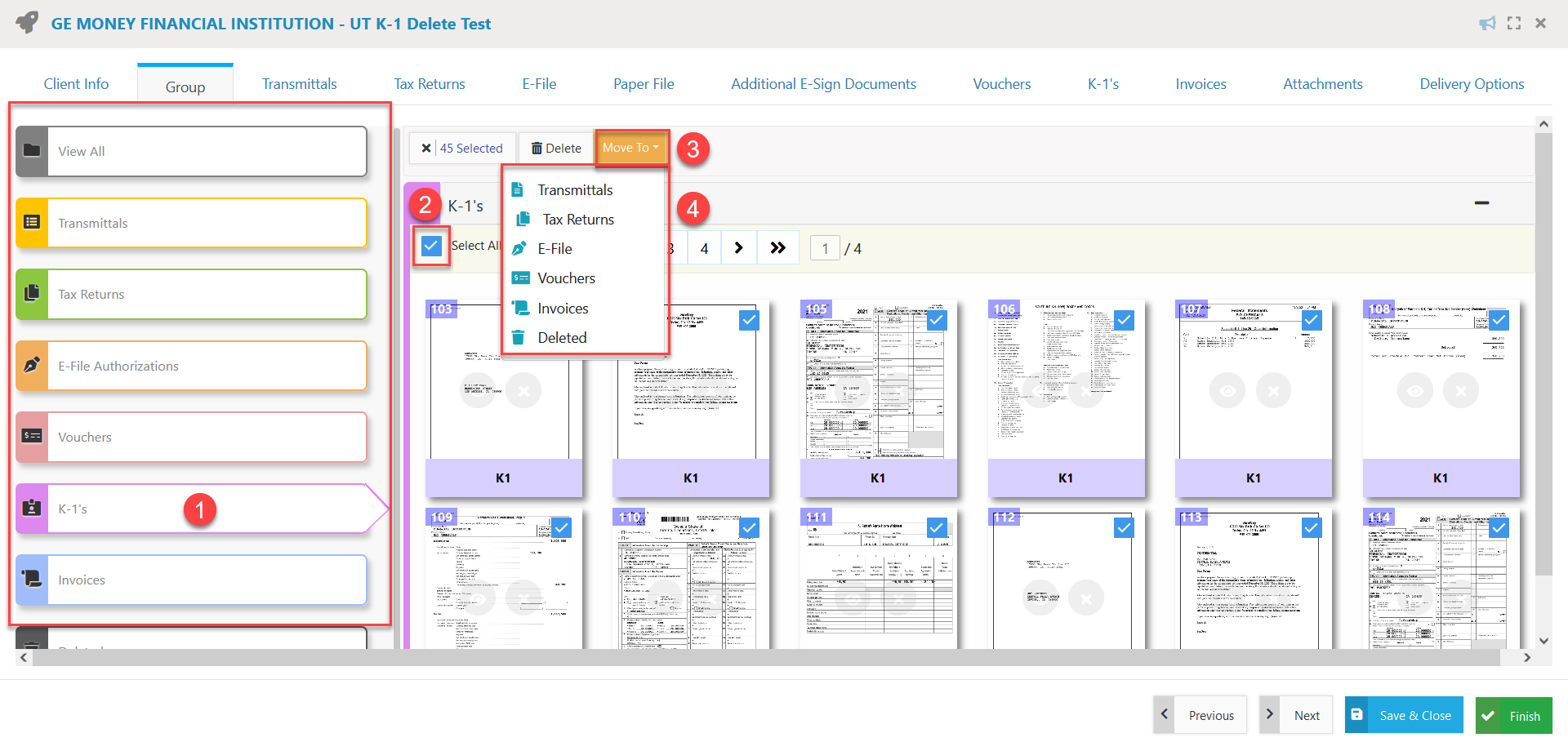Uncheck the selection box on document 105

(937, 320)
